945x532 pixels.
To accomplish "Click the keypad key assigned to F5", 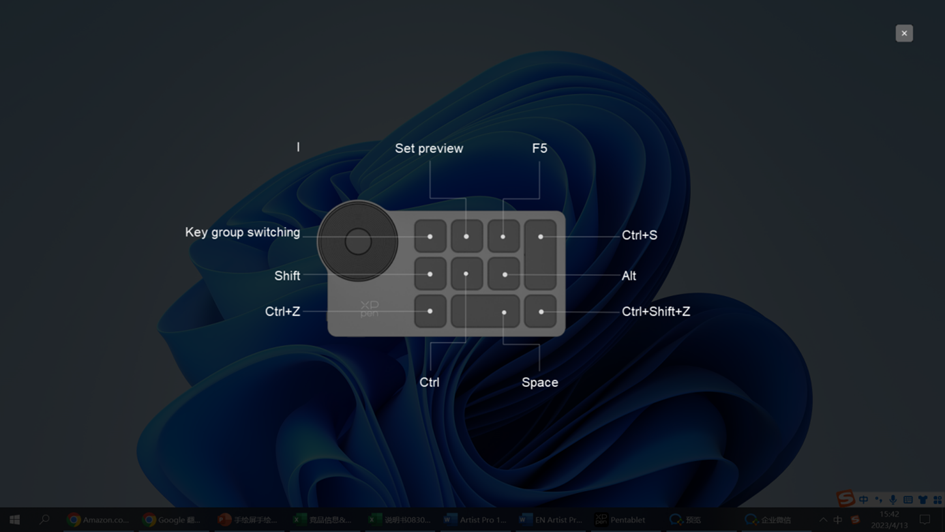I will [x=503, y=237].
